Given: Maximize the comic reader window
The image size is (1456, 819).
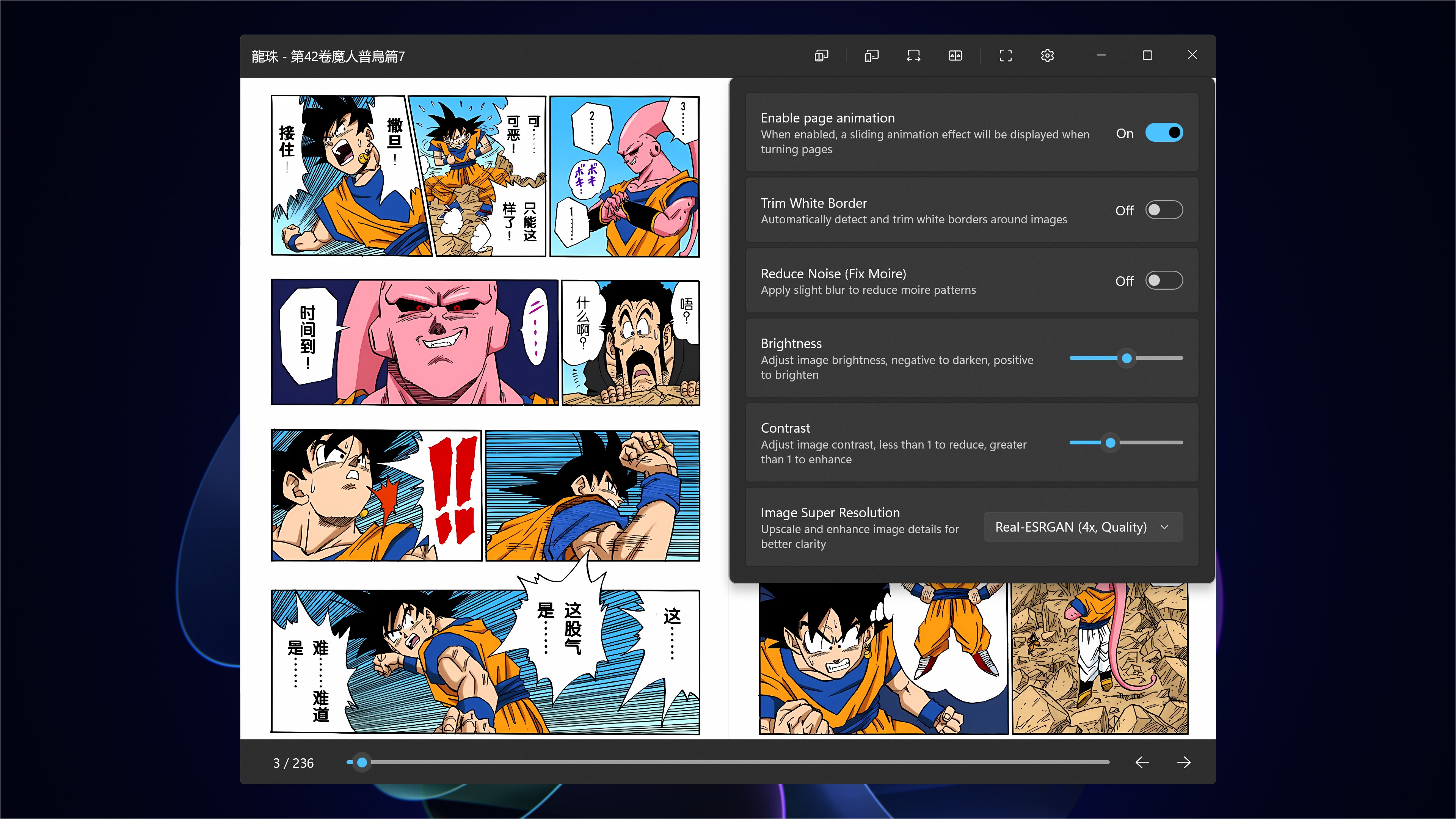Looking at the screenshot, I should coord(1147,55).
